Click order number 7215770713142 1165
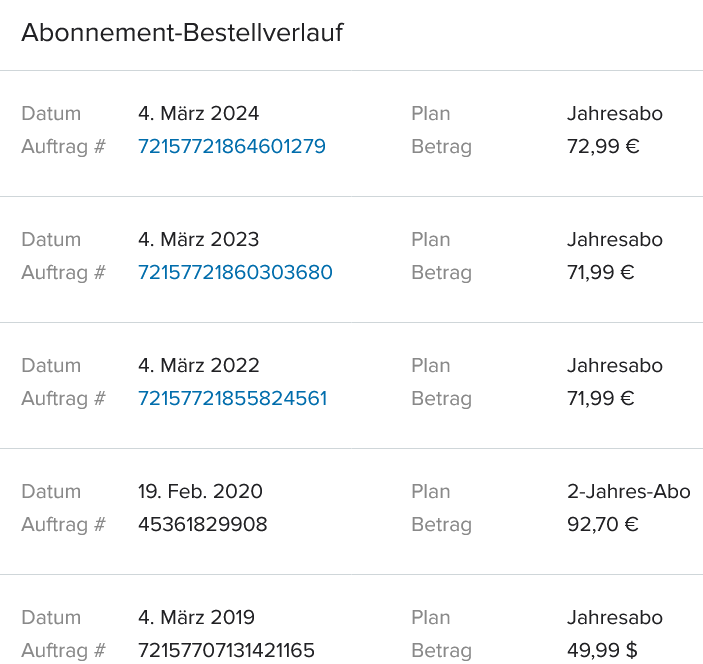703x664 pixels. point(226,651)
